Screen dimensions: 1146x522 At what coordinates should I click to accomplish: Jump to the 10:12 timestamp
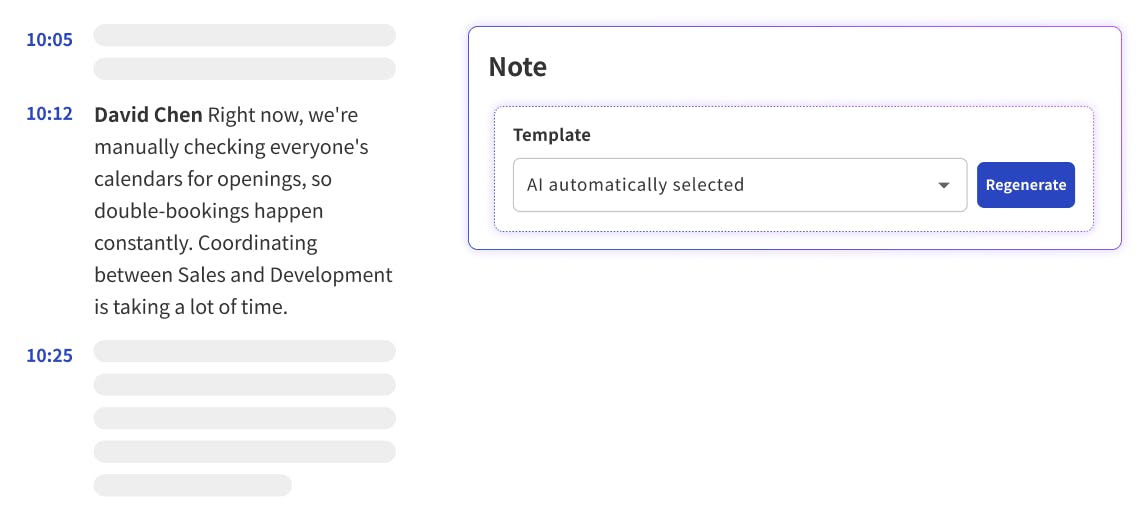click(x=49, y=114)
